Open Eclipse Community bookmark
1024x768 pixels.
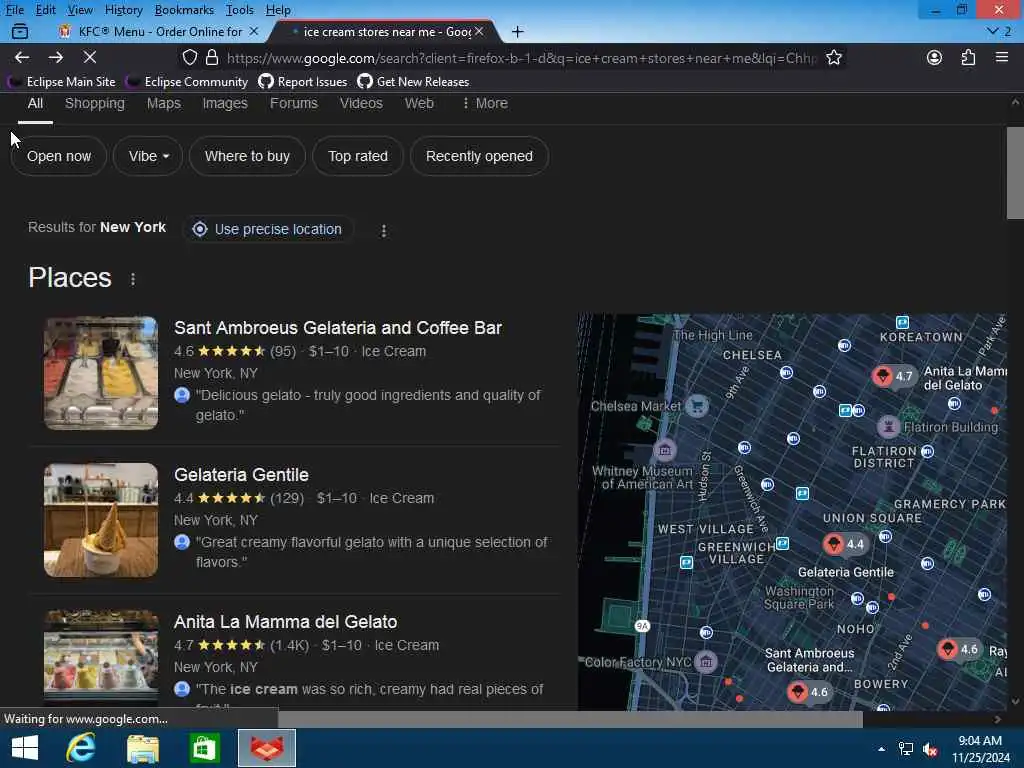[x=187, y=82]
